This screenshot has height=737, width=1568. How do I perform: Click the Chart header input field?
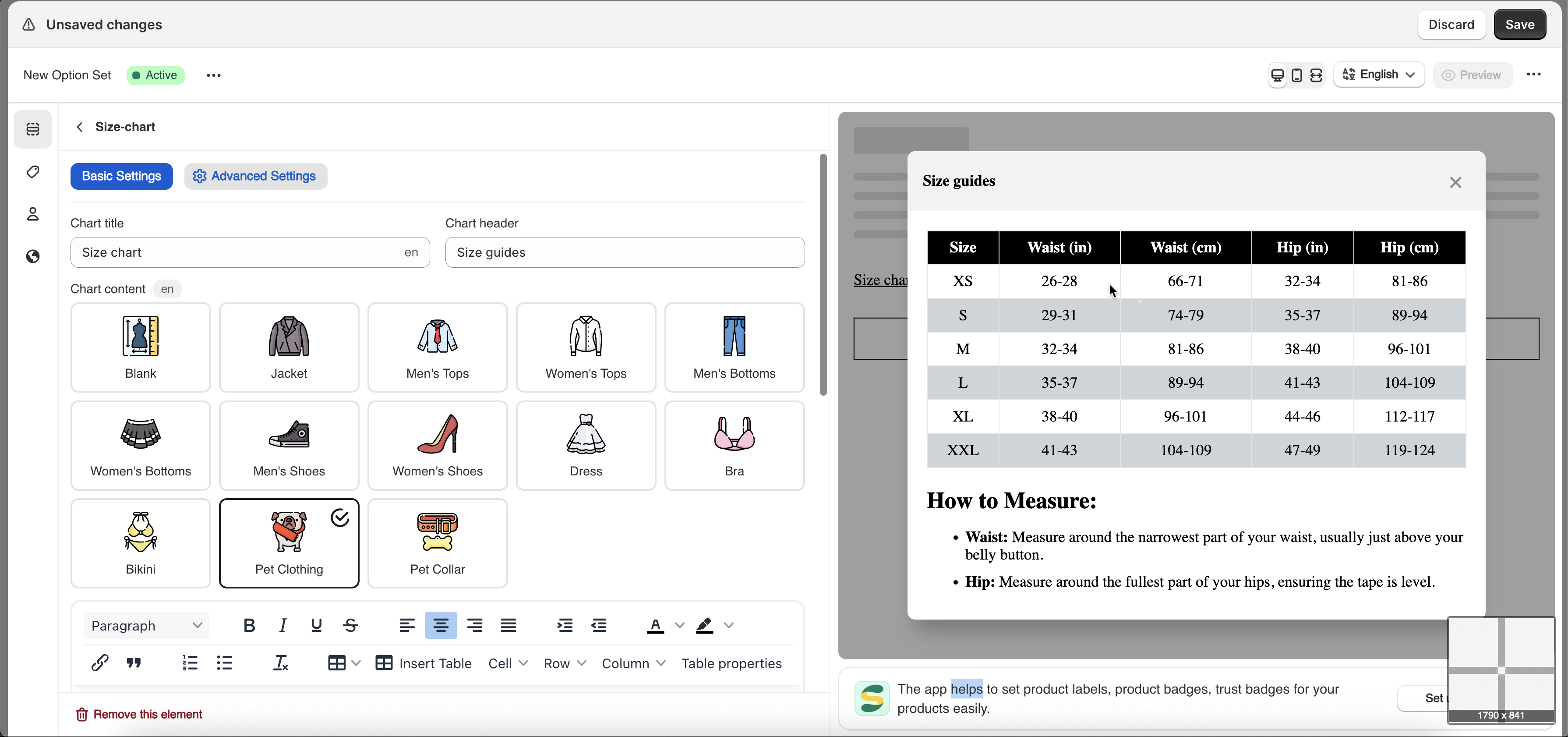coord(625,252)
